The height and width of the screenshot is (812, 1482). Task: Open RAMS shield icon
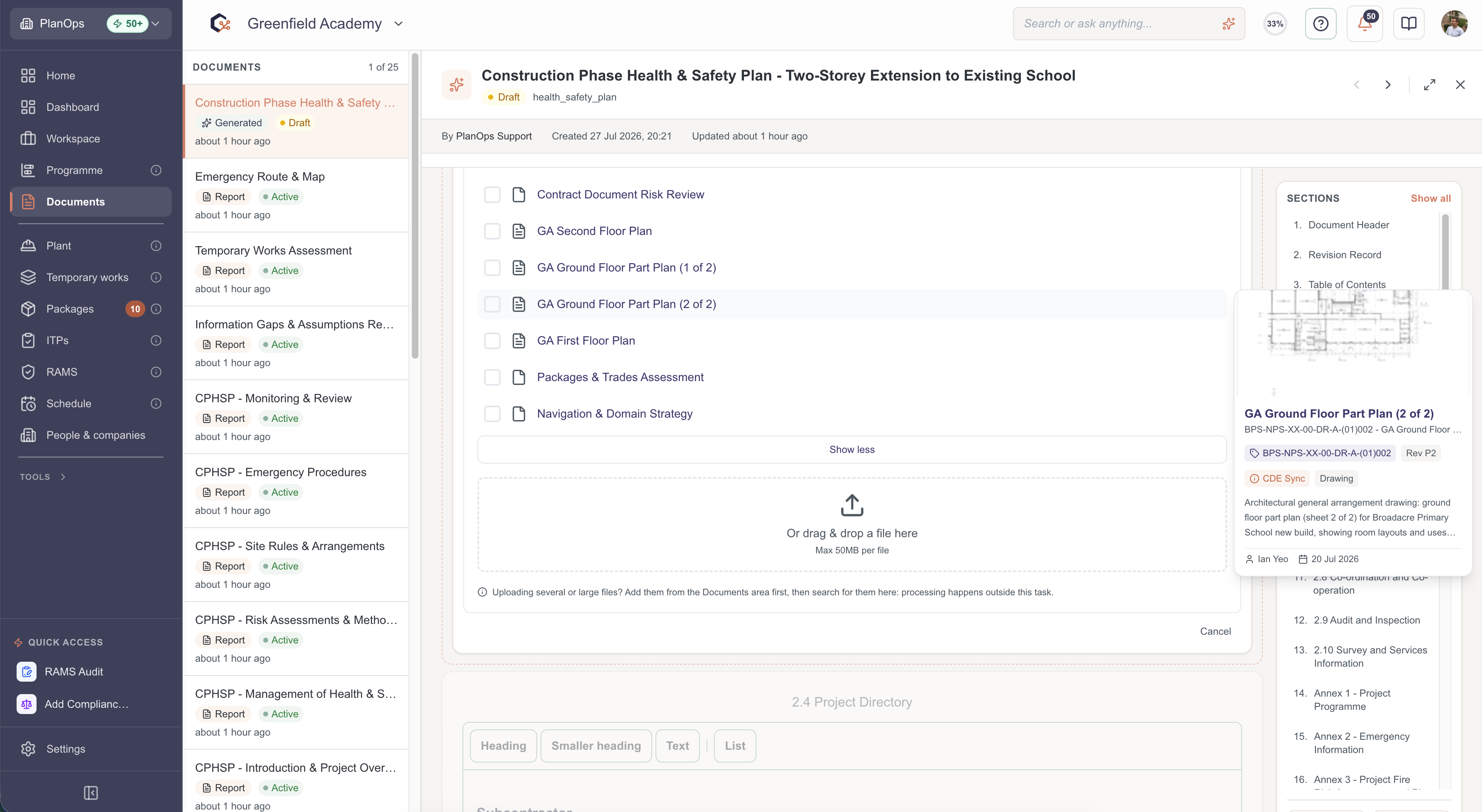point(28,372)
